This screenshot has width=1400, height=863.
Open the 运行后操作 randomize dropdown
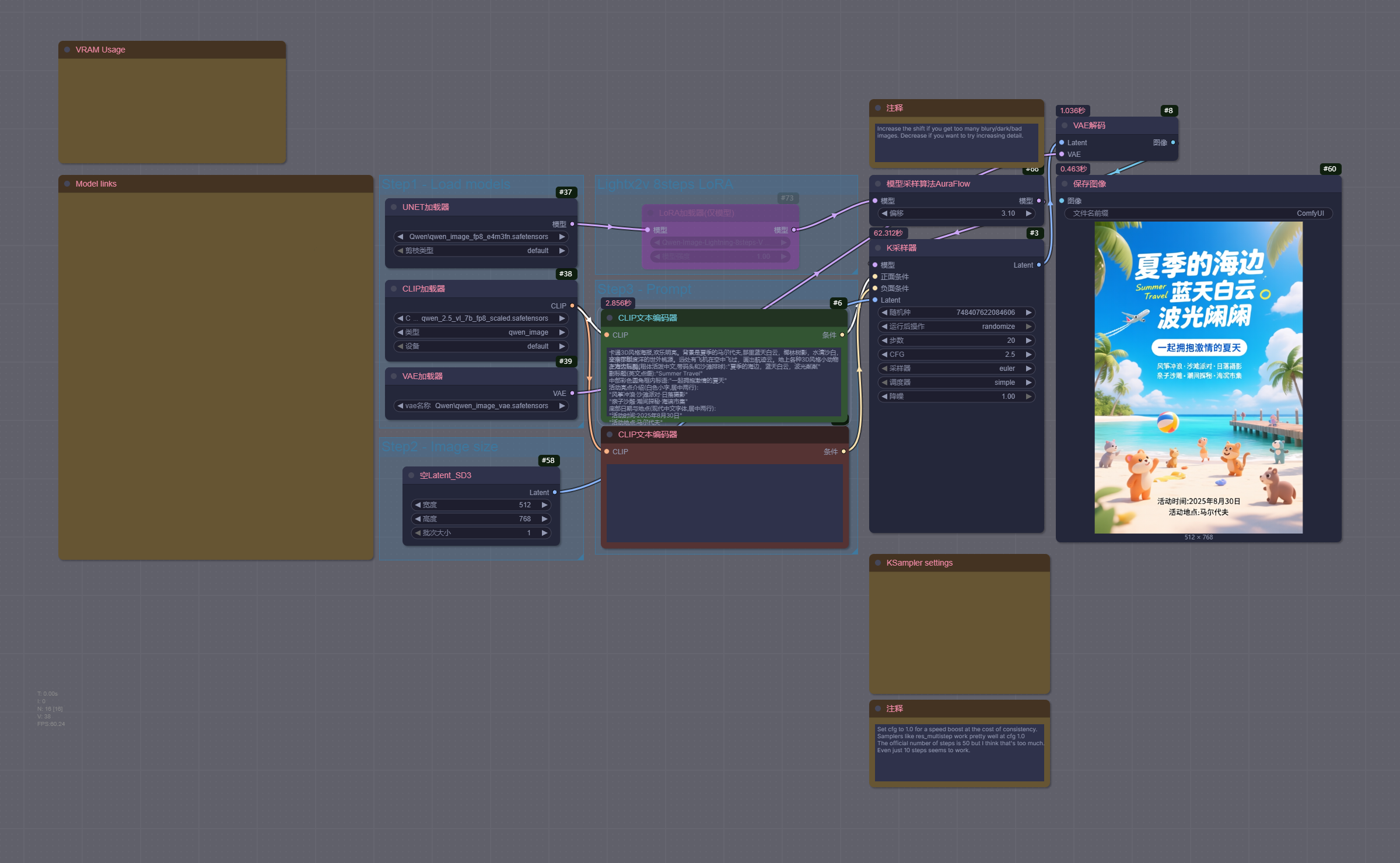coord(957,327)
